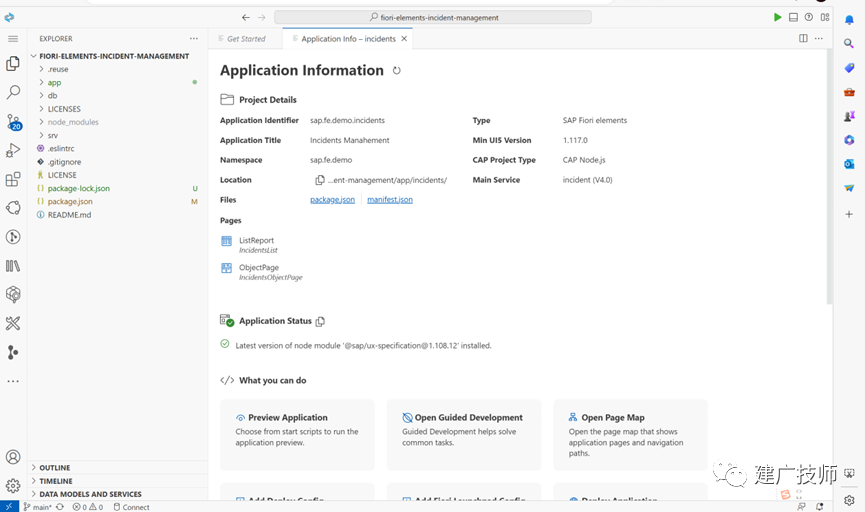The image size is (865, 512).
Task: Open the Run and Debug view
Action: (x=13, y=150)
